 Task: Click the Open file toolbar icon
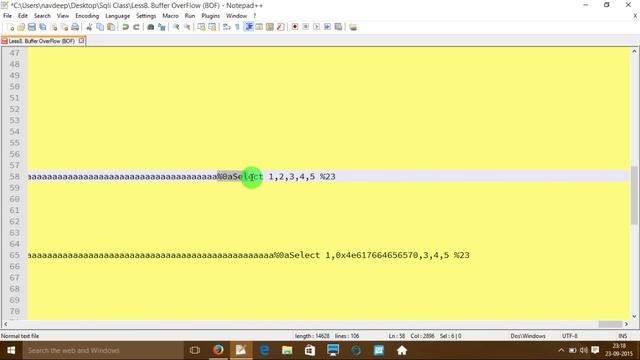point(21,27)
